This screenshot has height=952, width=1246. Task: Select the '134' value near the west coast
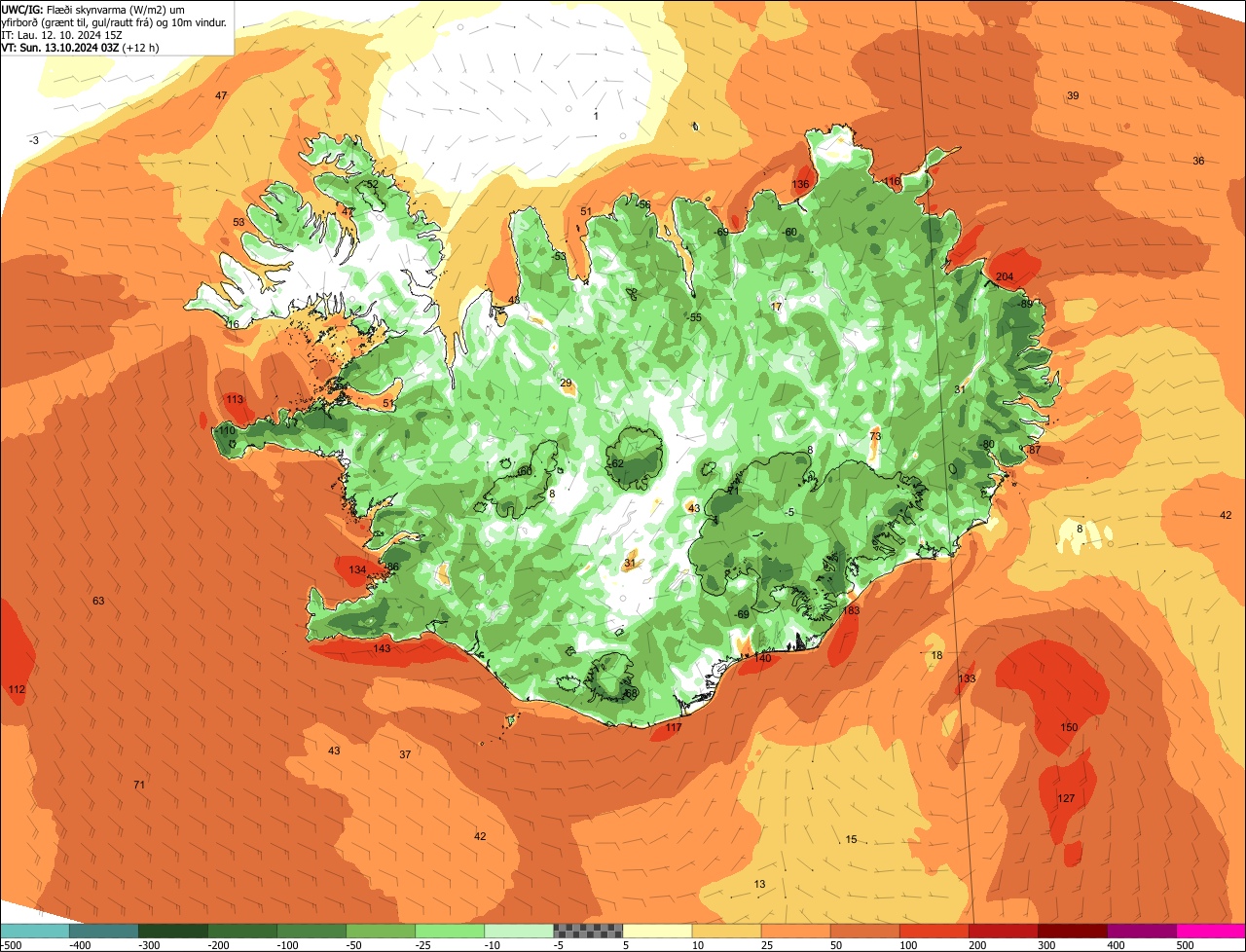357,569
